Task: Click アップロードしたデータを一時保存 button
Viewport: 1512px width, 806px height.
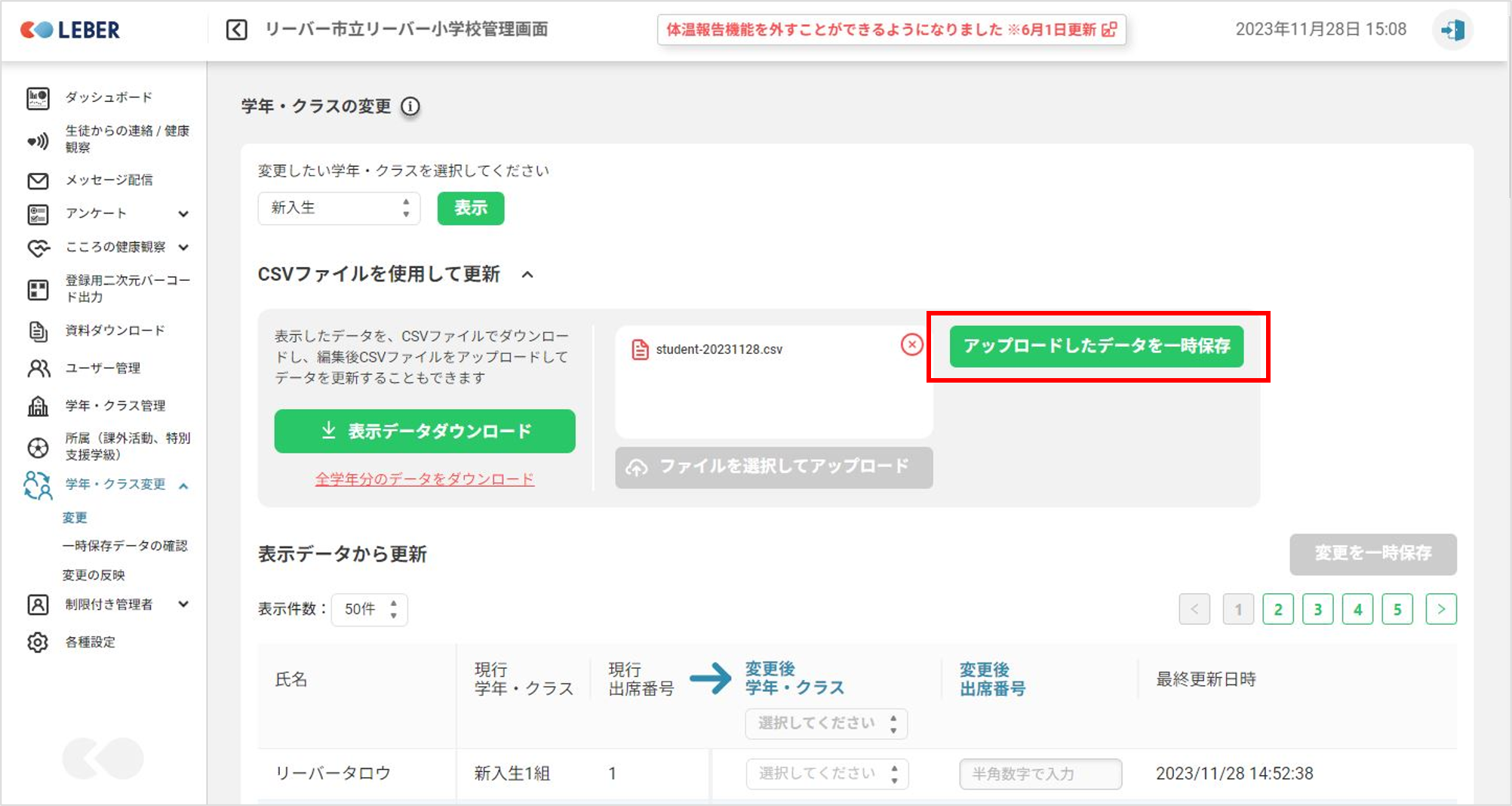Action: [1096, 346]
